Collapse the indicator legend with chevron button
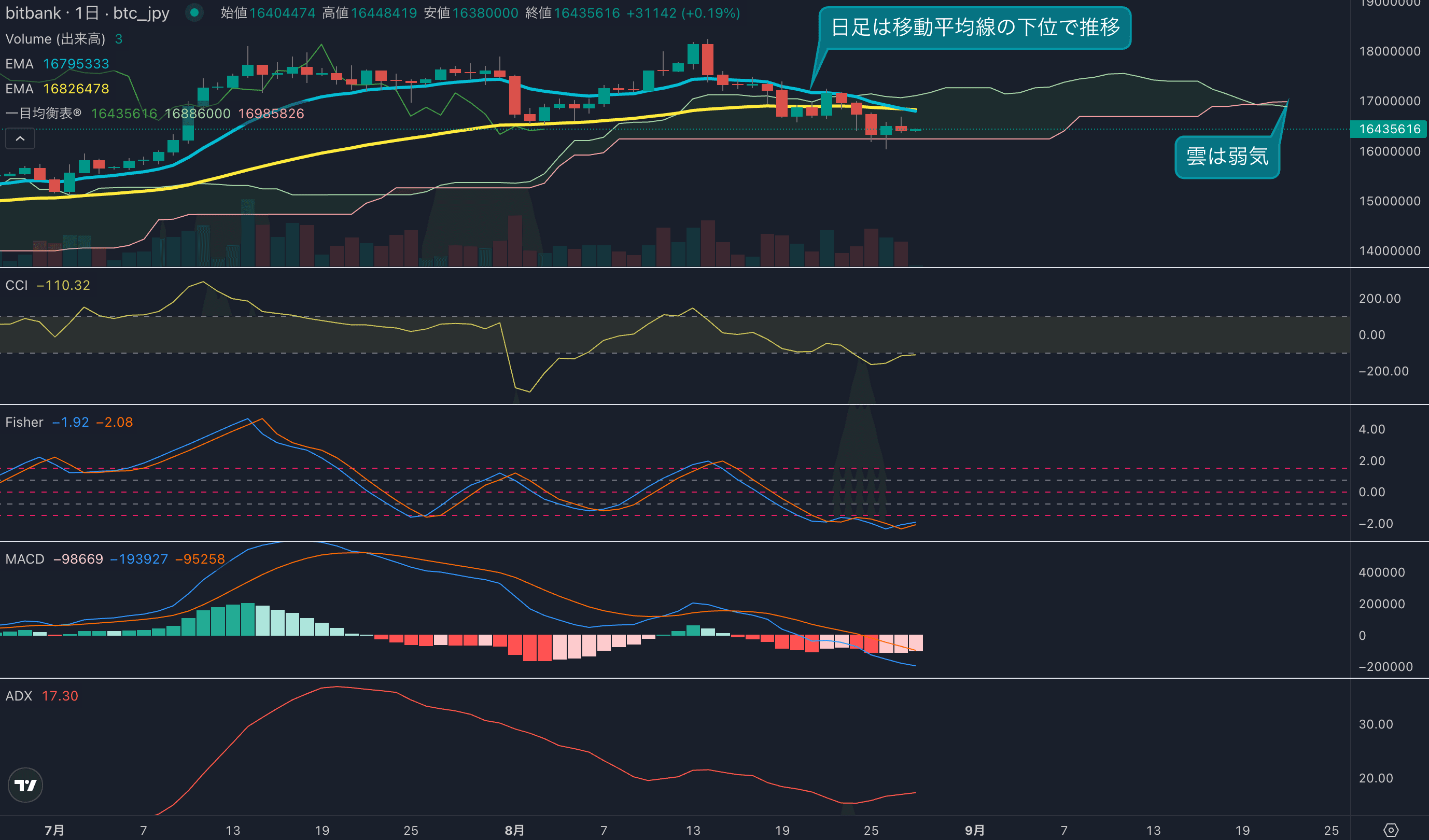 (x=20, y=138)
